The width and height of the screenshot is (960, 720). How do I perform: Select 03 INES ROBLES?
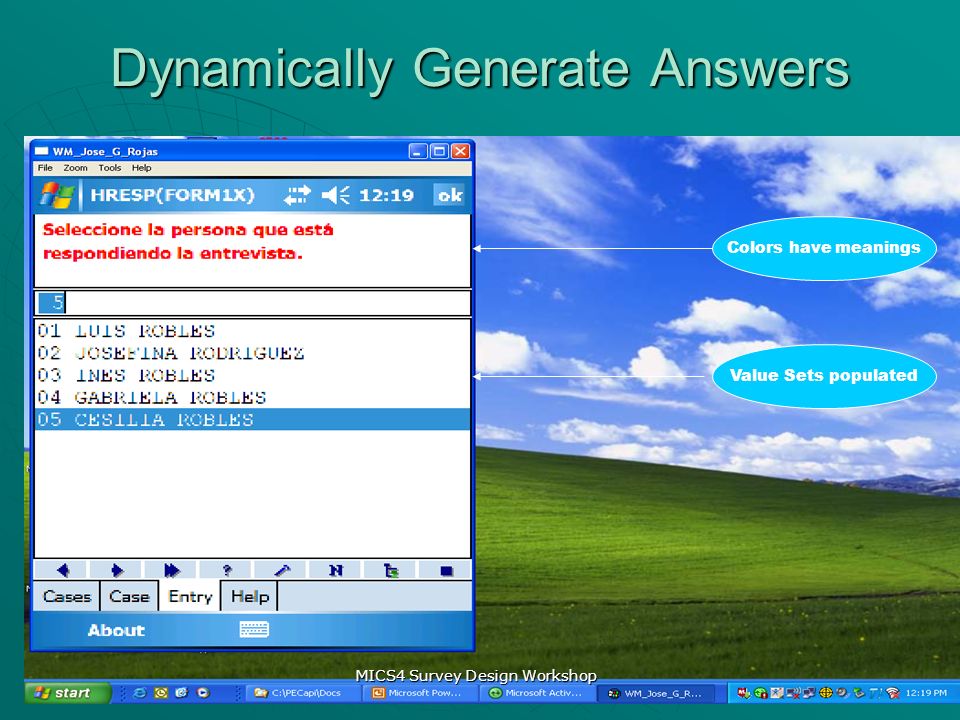coord(252,375)
